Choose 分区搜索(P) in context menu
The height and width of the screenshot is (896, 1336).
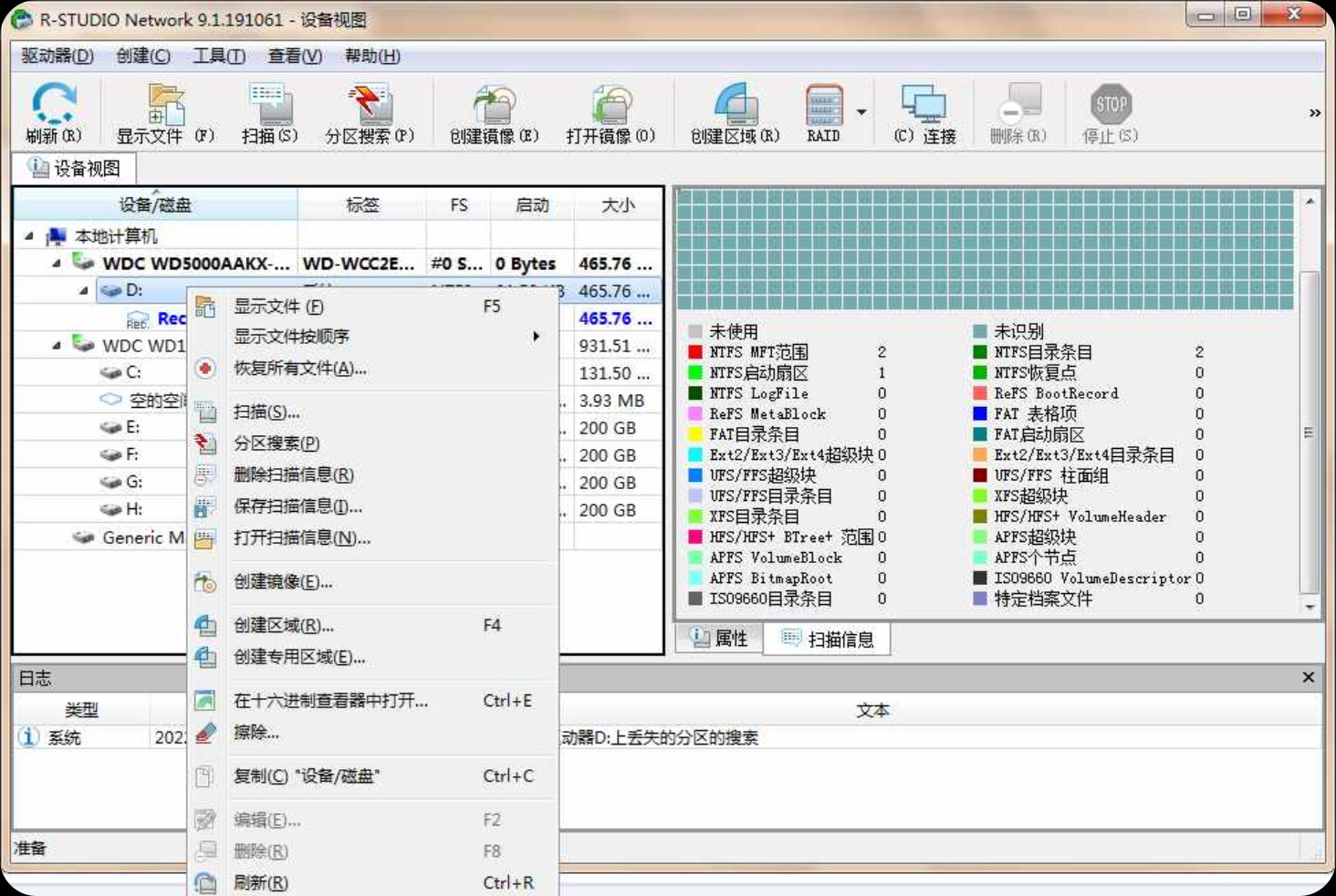click(x=372, y=443)
